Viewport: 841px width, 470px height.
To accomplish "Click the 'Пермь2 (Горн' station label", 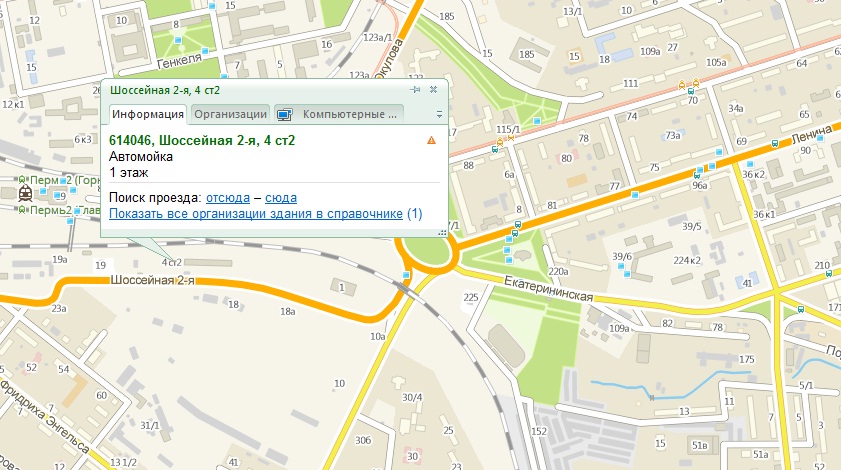I will [65, 180].
